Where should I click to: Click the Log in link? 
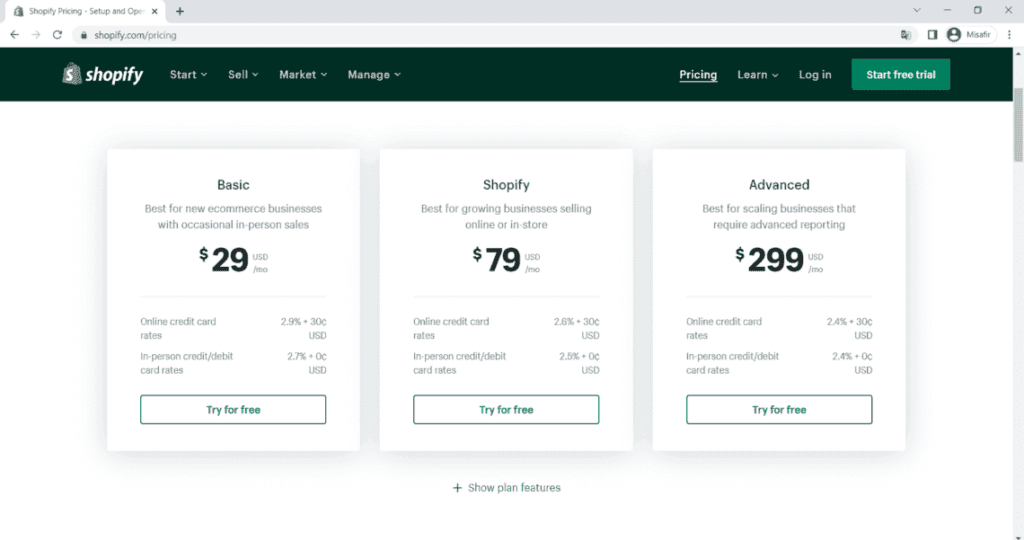(x=815, y=74)
